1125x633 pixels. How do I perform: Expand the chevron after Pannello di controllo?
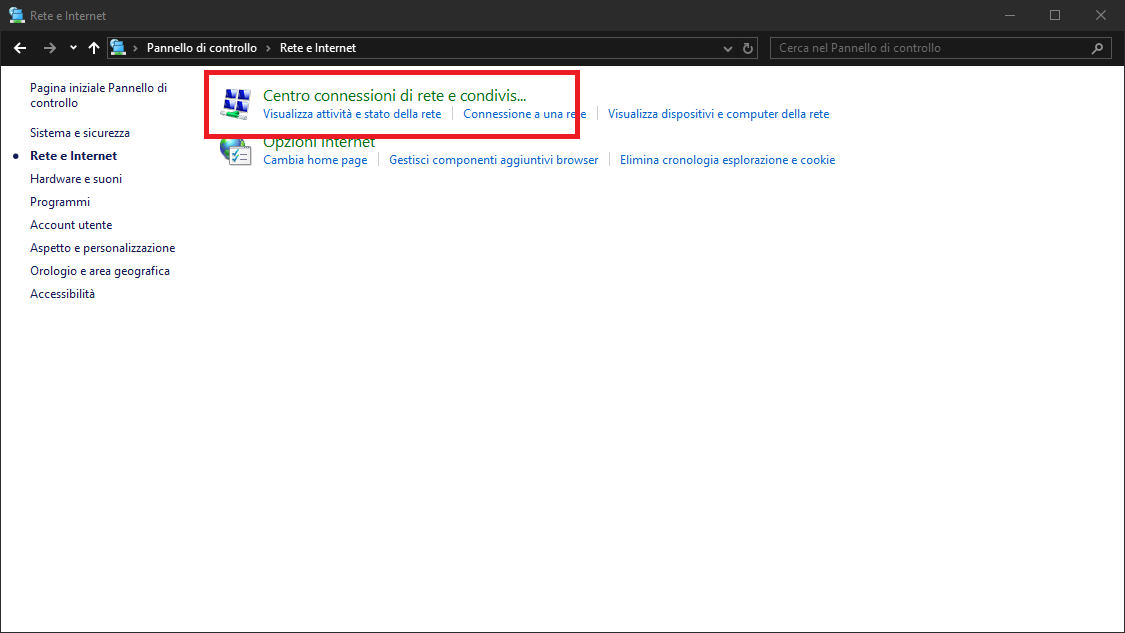coord(268,48)
